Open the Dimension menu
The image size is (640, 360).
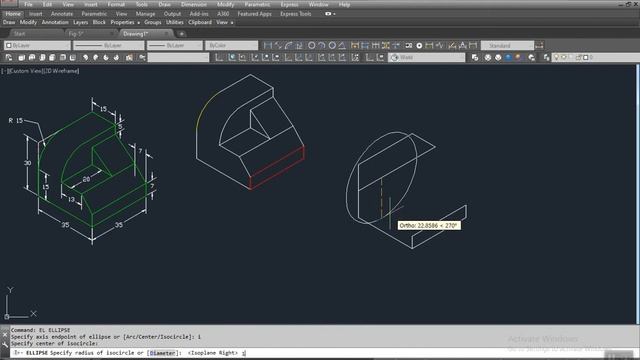click(193, 4)
